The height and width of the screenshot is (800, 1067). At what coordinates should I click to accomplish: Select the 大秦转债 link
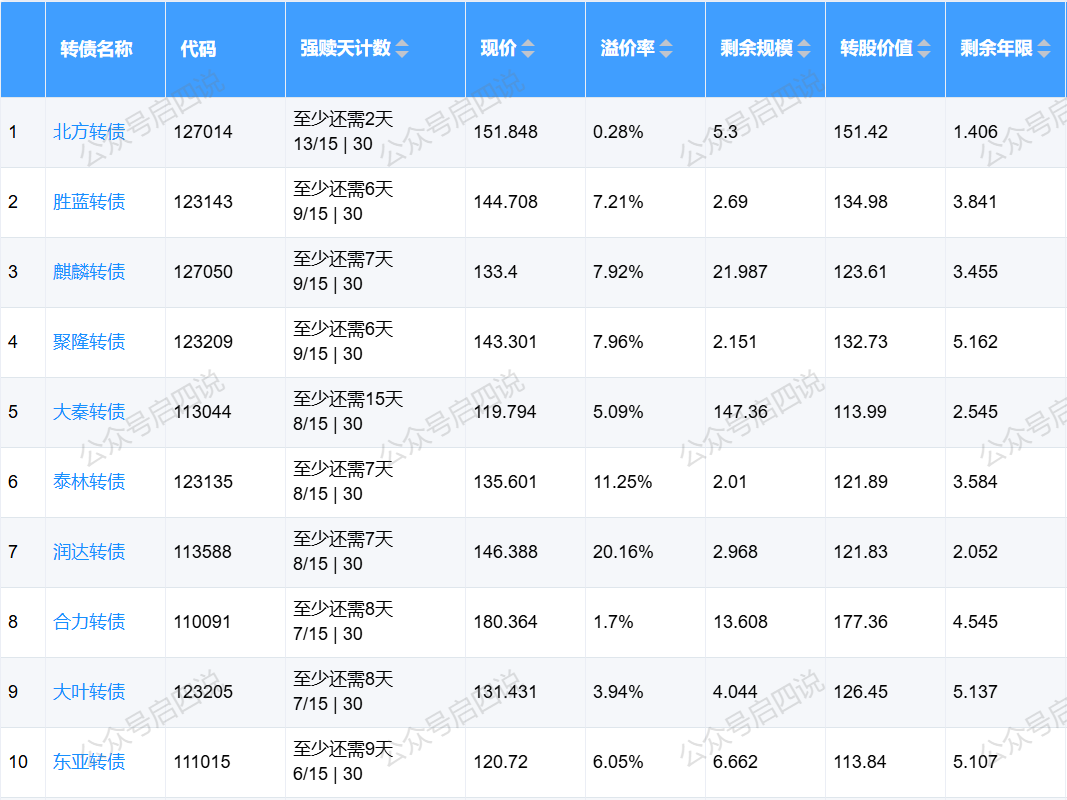point(89,412)
